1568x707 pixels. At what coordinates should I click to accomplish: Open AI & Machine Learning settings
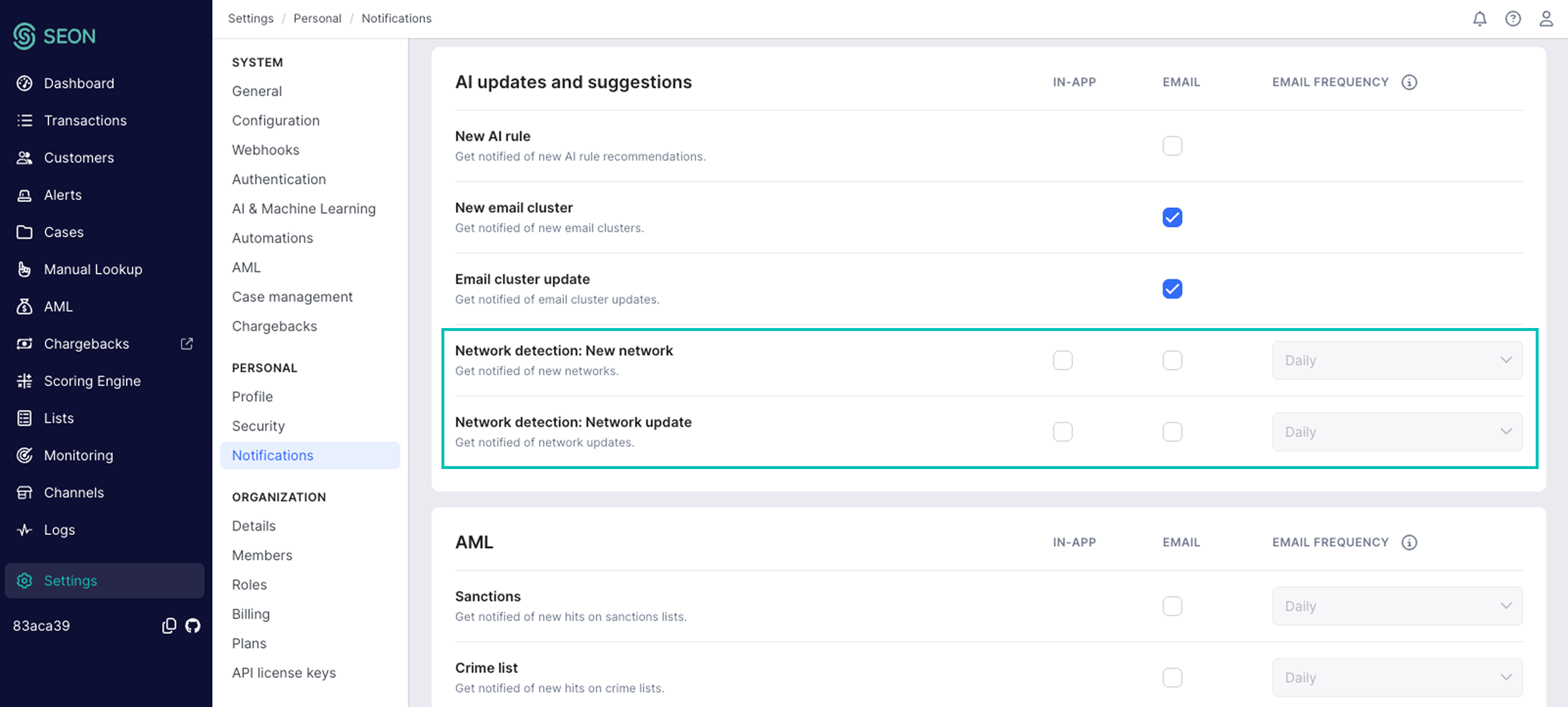303,209
